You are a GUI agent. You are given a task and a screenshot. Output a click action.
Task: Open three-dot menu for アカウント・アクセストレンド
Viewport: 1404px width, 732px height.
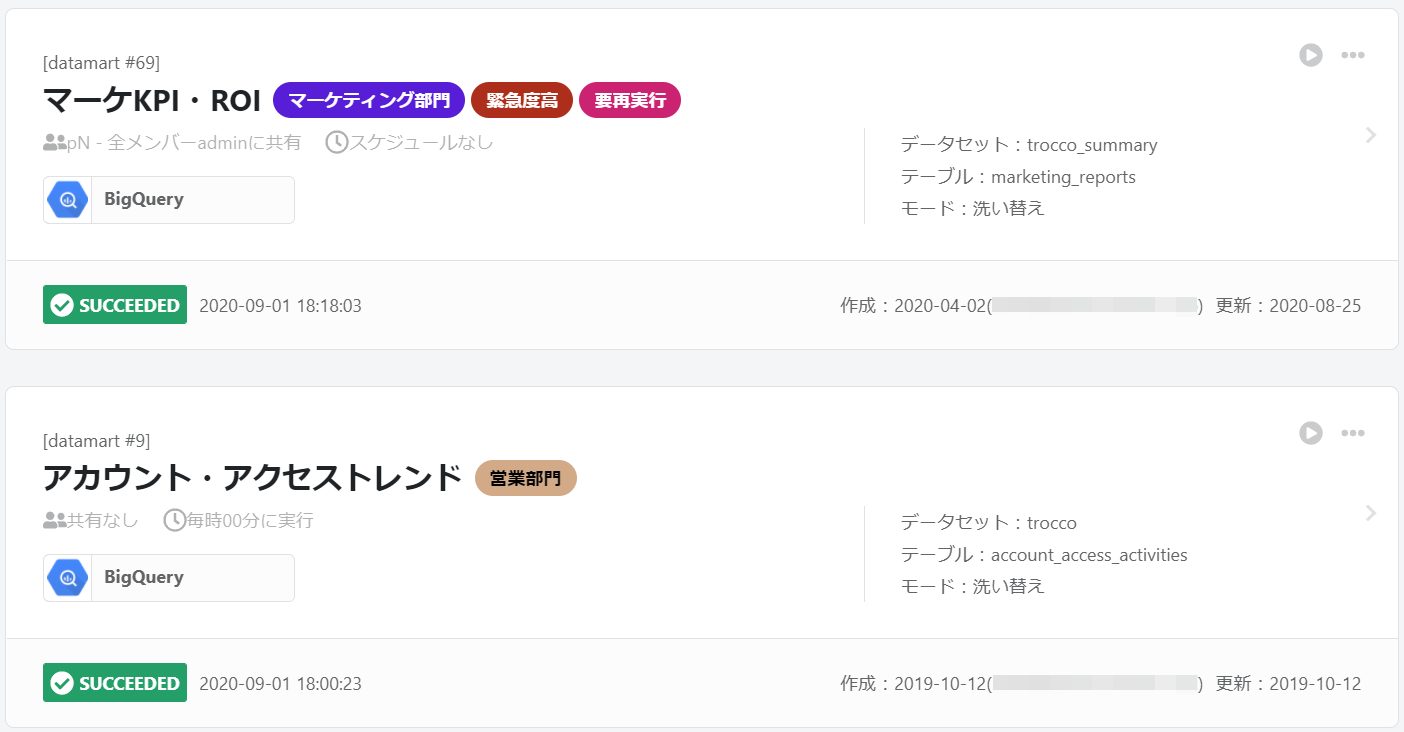[1353, 433]
